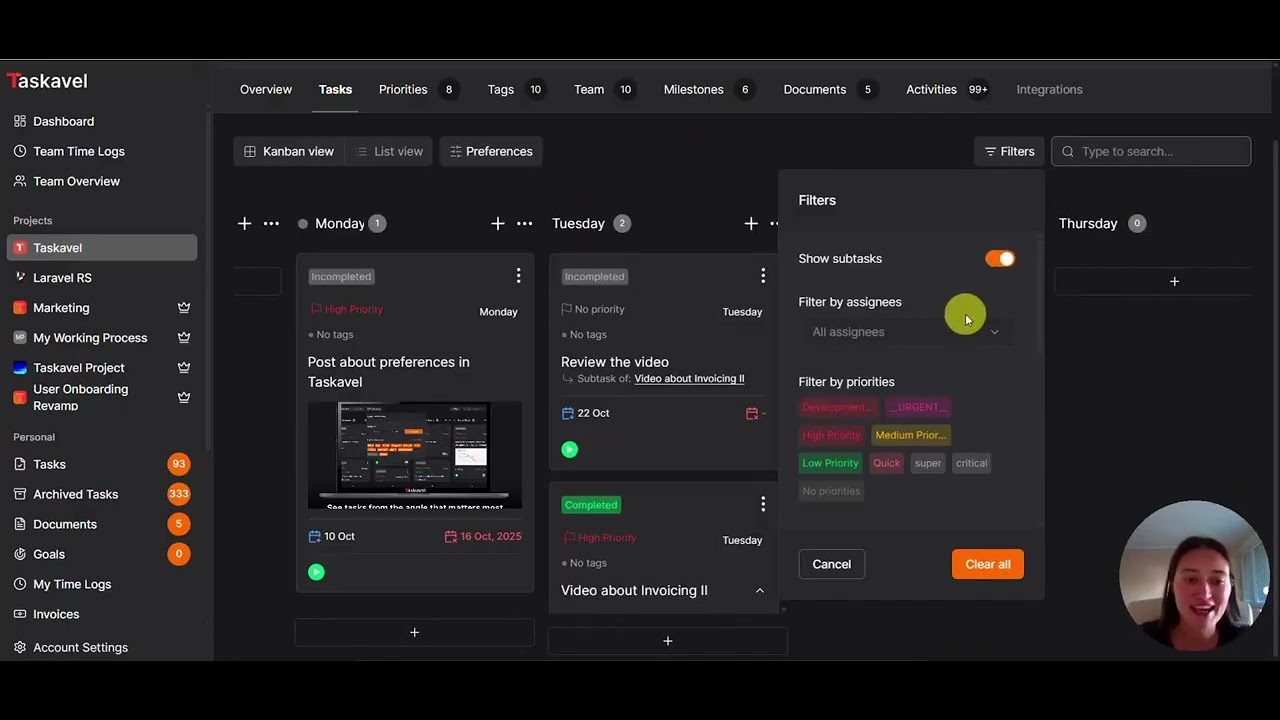Open column options beside Monday header
This screenshot has height=720, width=1280.
click(524, 223)
